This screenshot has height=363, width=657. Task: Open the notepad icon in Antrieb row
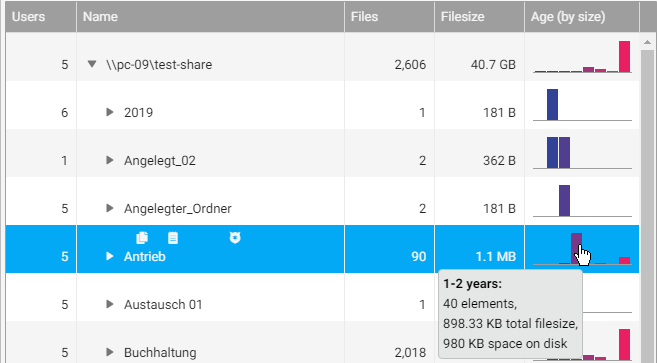click(x=173, y=238)
